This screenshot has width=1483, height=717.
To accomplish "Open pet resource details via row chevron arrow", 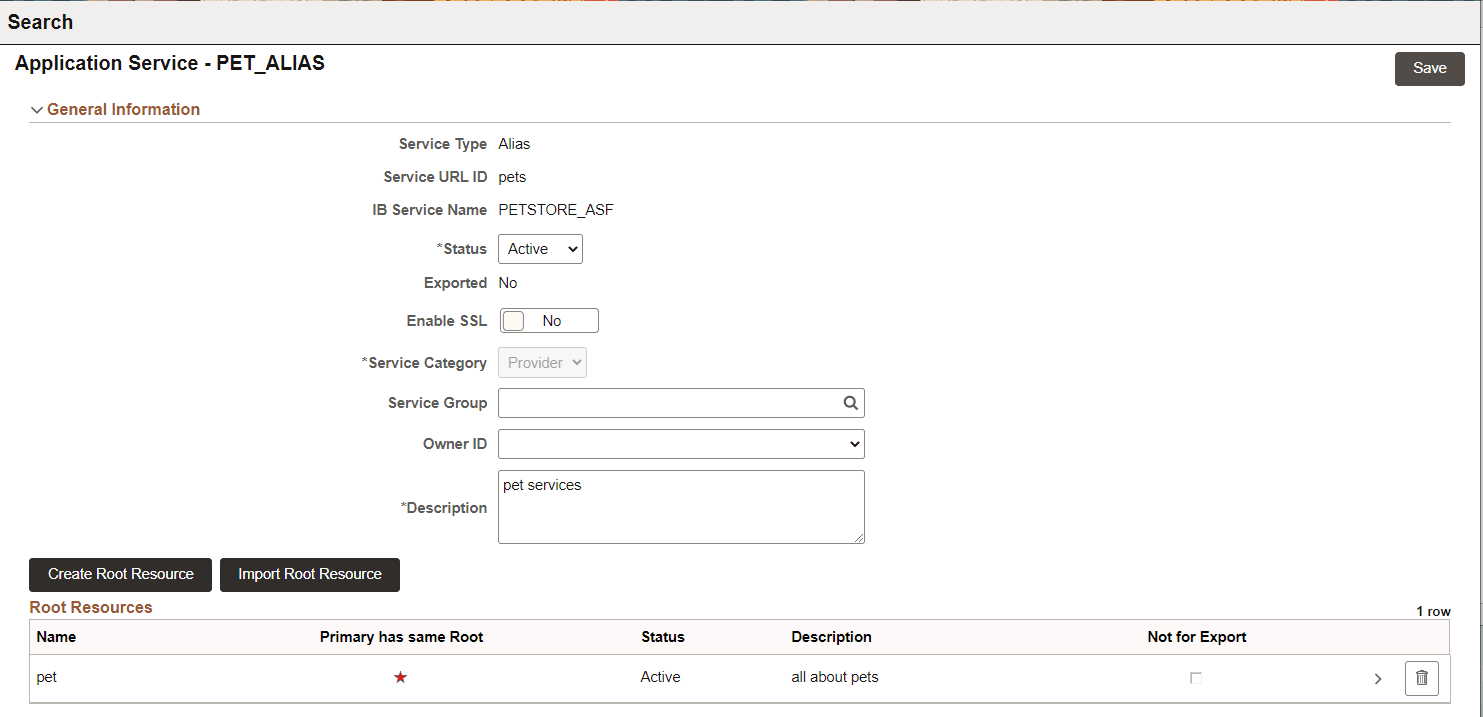I will (1377, 678).
